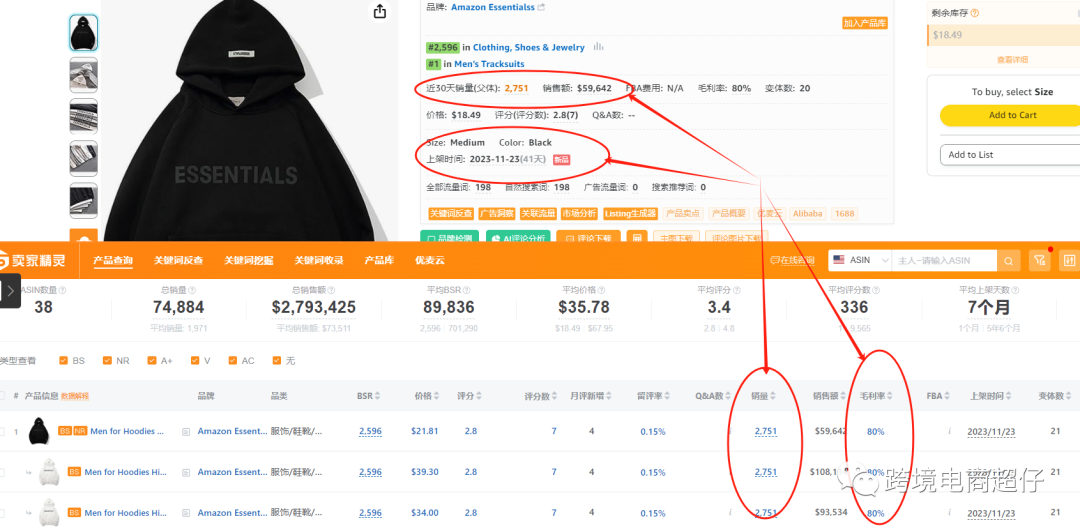Toggle the BS type checkbox
Image resolution: width=1080 pixels, height=528 pixels.
pyautogui.click(x=63, y=360)
